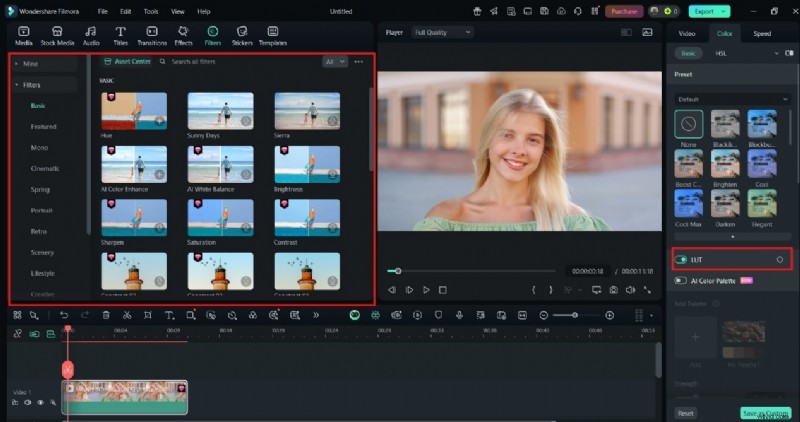The image size is (800, 422).
Task: Click the undo icon in timeline toolbar
Action: click(64, 315)
